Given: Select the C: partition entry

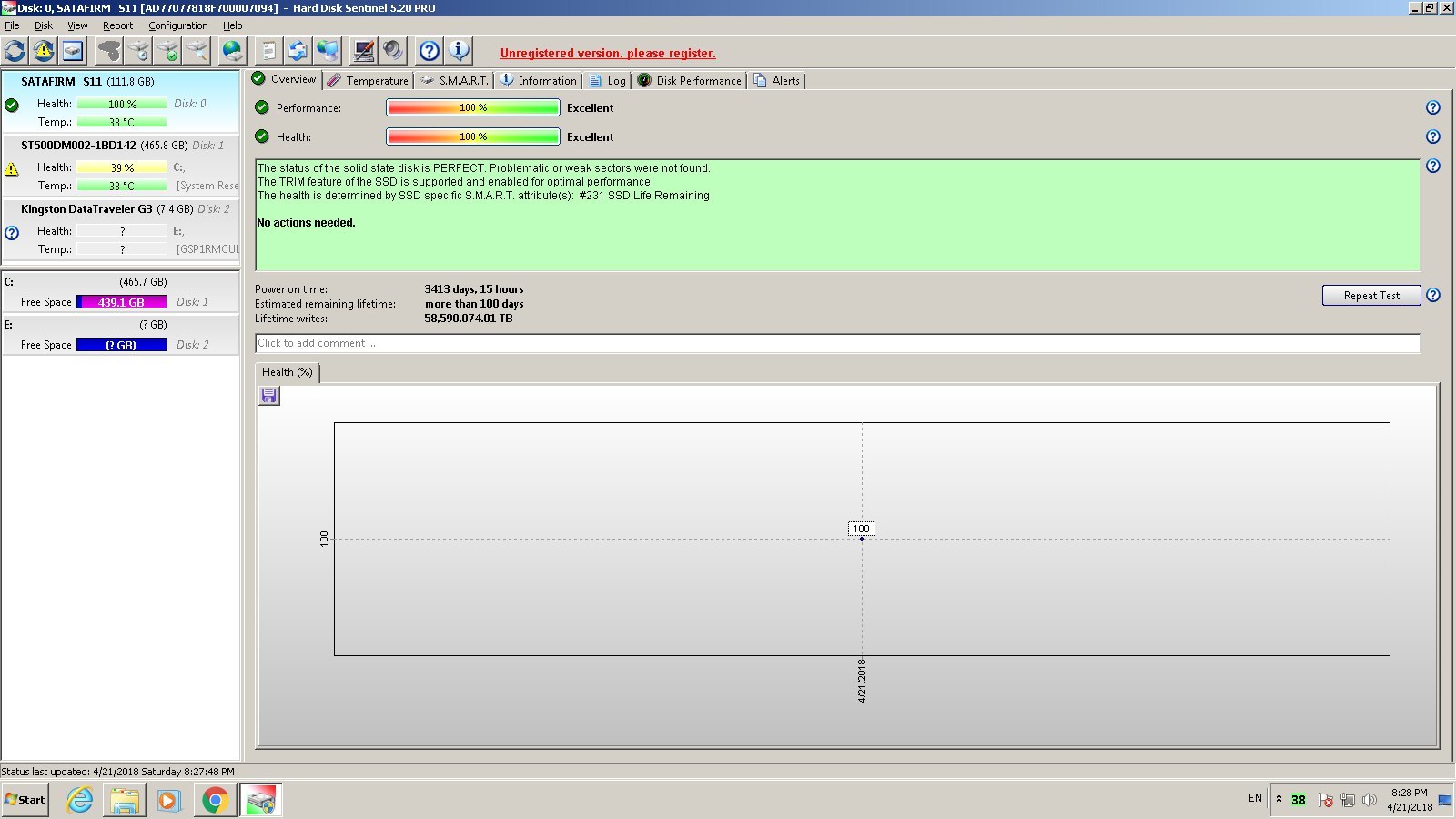Looking at the screenshot, I should coord(120,291).
